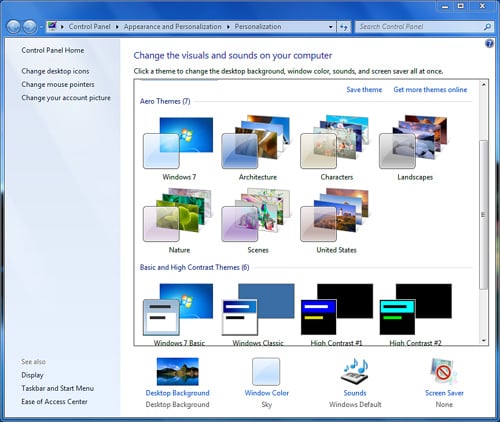Click theme list scroll down arrow
This screenshot has width=500, height=422.
pos(483,341)
